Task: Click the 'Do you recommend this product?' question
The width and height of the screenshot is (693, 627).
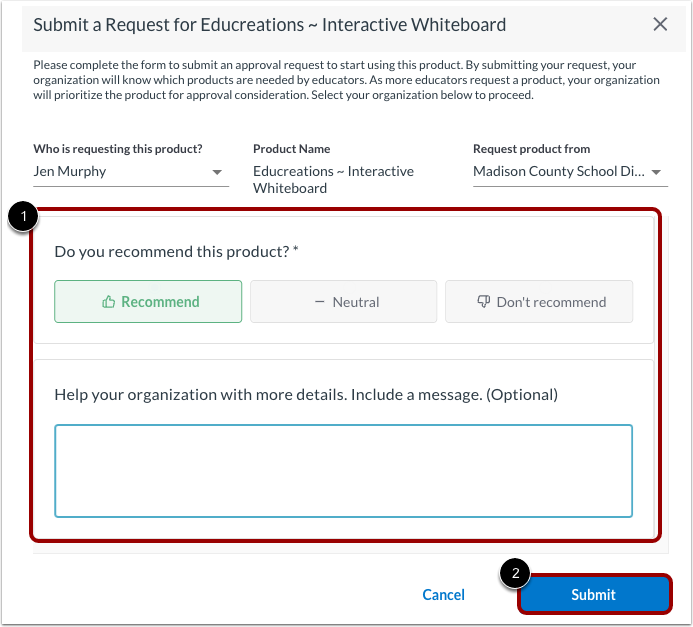Action: point(176,251)
